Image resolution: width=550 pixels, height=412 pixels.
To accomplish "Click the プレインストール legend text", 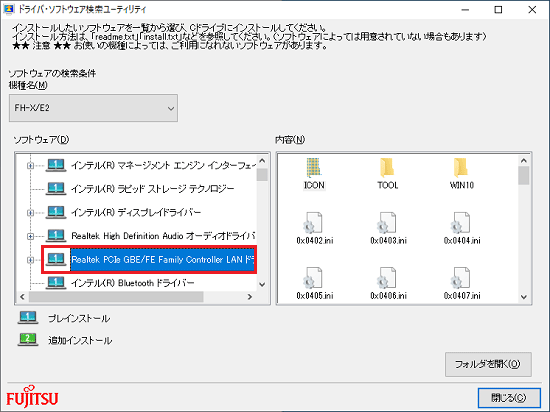I will click(x=79, y=318).
